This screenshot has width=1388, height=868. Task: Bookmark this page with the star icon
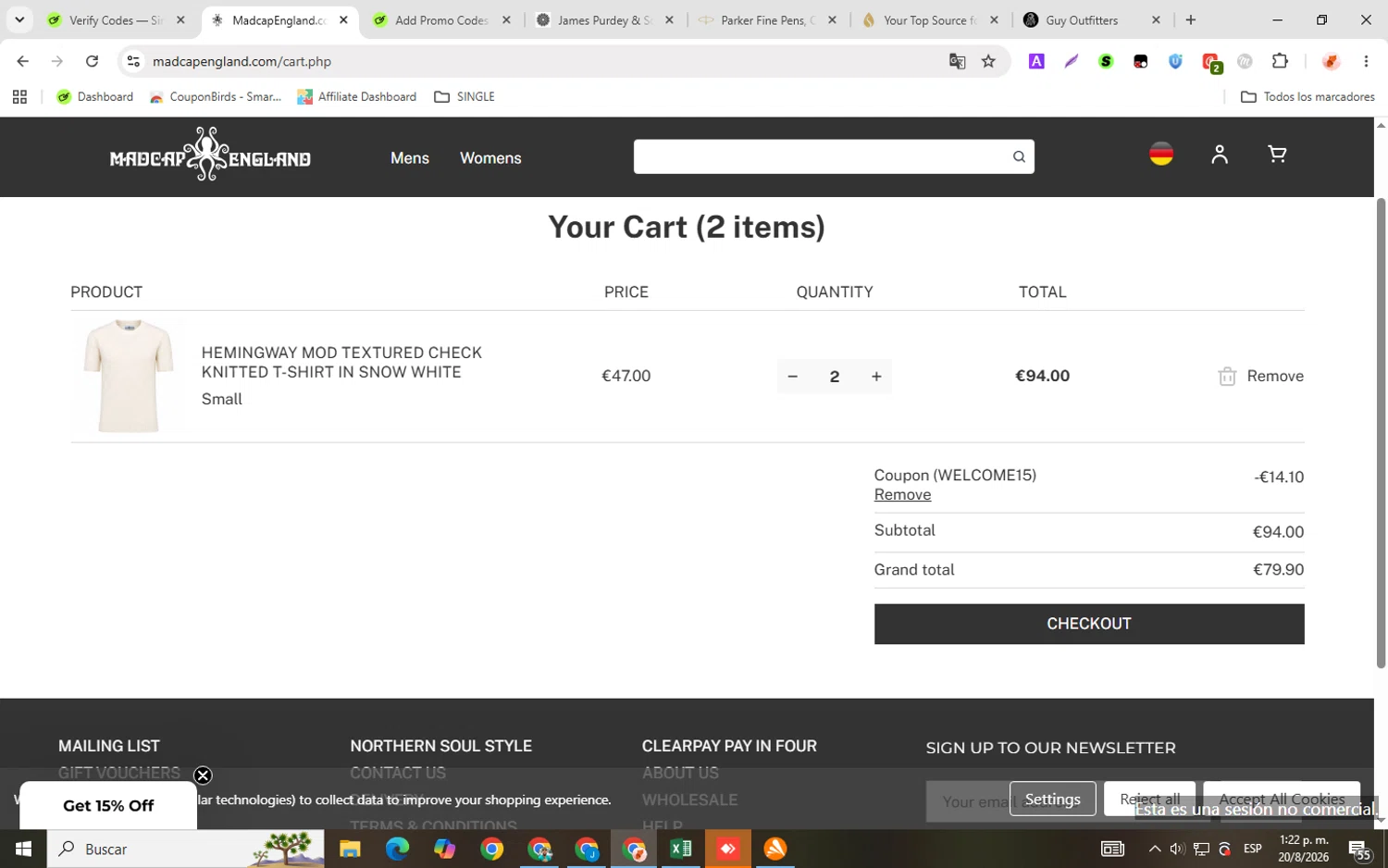pyautogui.click(x=988, y=61)
